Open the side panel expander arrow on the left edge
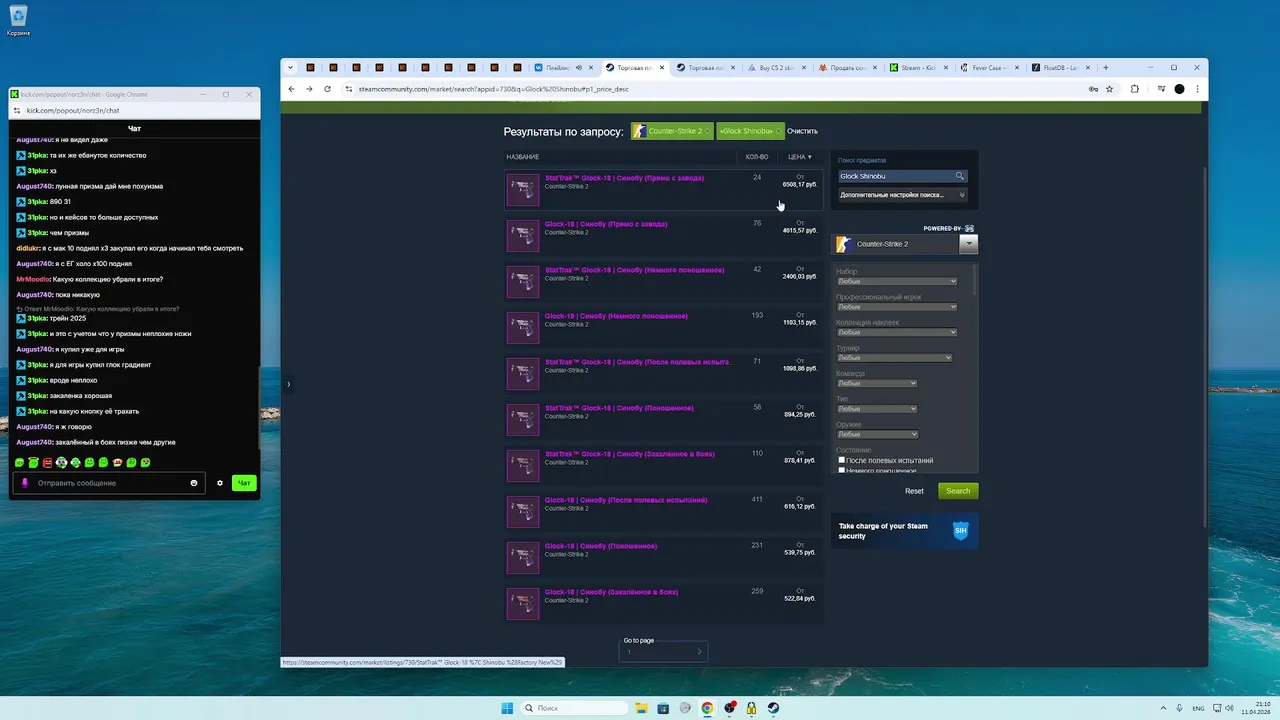The image size is (1280, 720). [x=288, y=384]
